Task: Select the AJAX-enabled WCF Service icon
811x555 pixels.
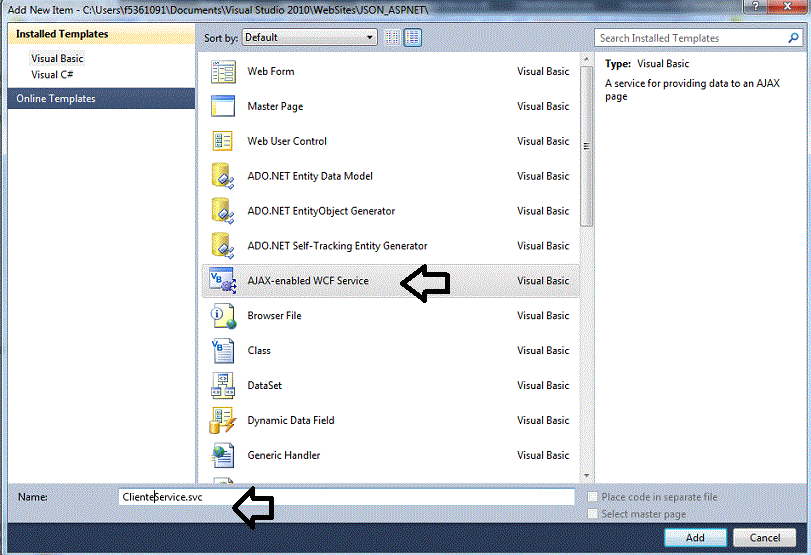Action: point(223,280)
